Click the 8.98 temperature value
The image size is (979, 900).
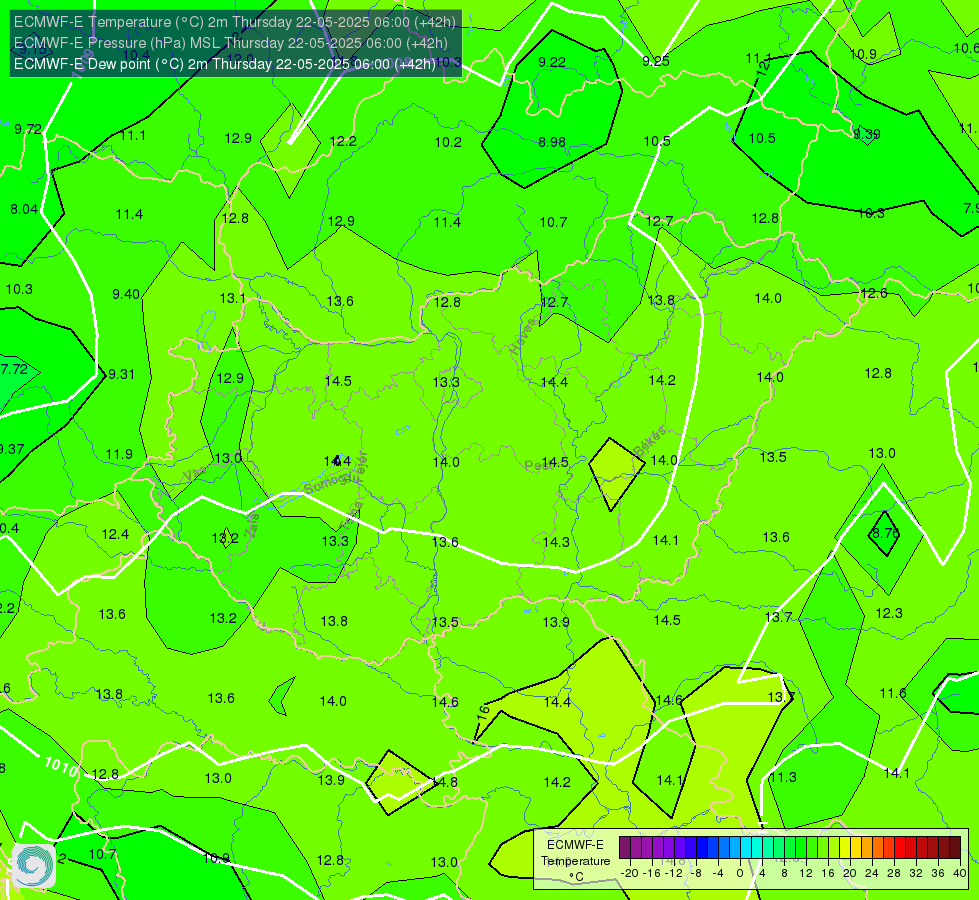[x=552, y=142]
